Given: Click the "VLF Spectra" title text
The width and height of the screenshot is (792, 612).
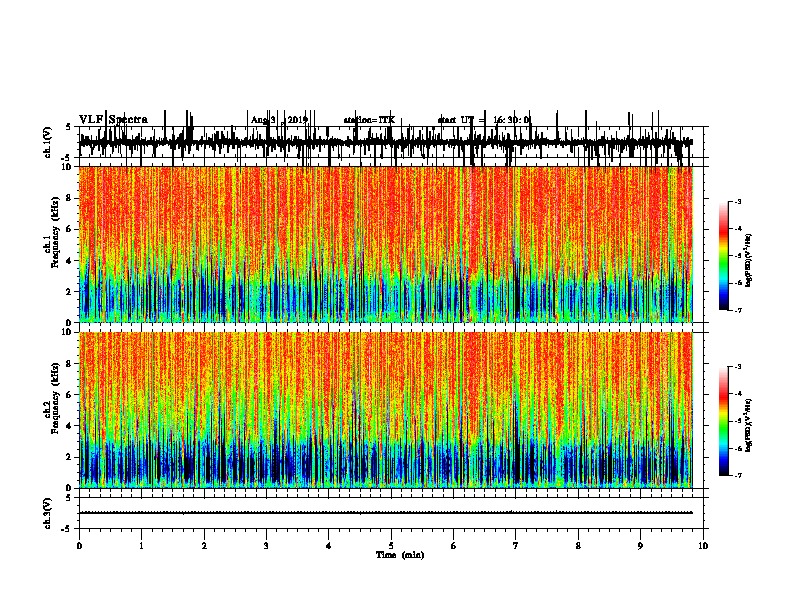Looking at the screenshot, I should click(113, 120).
